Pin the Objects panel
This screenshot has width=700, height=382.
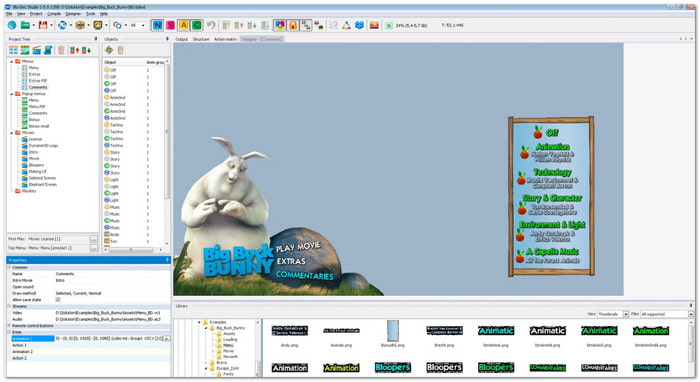(167, 39)
